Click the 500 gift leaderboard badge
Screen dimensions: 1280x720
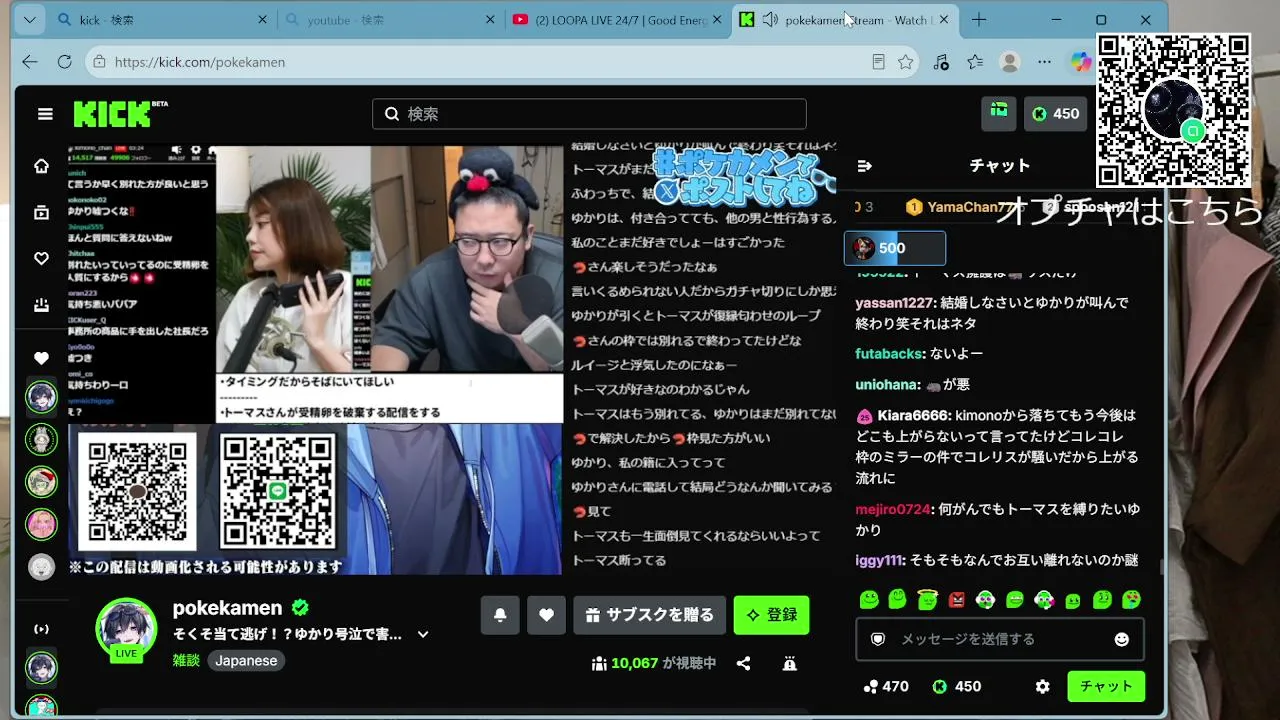(x=895, y=248)
